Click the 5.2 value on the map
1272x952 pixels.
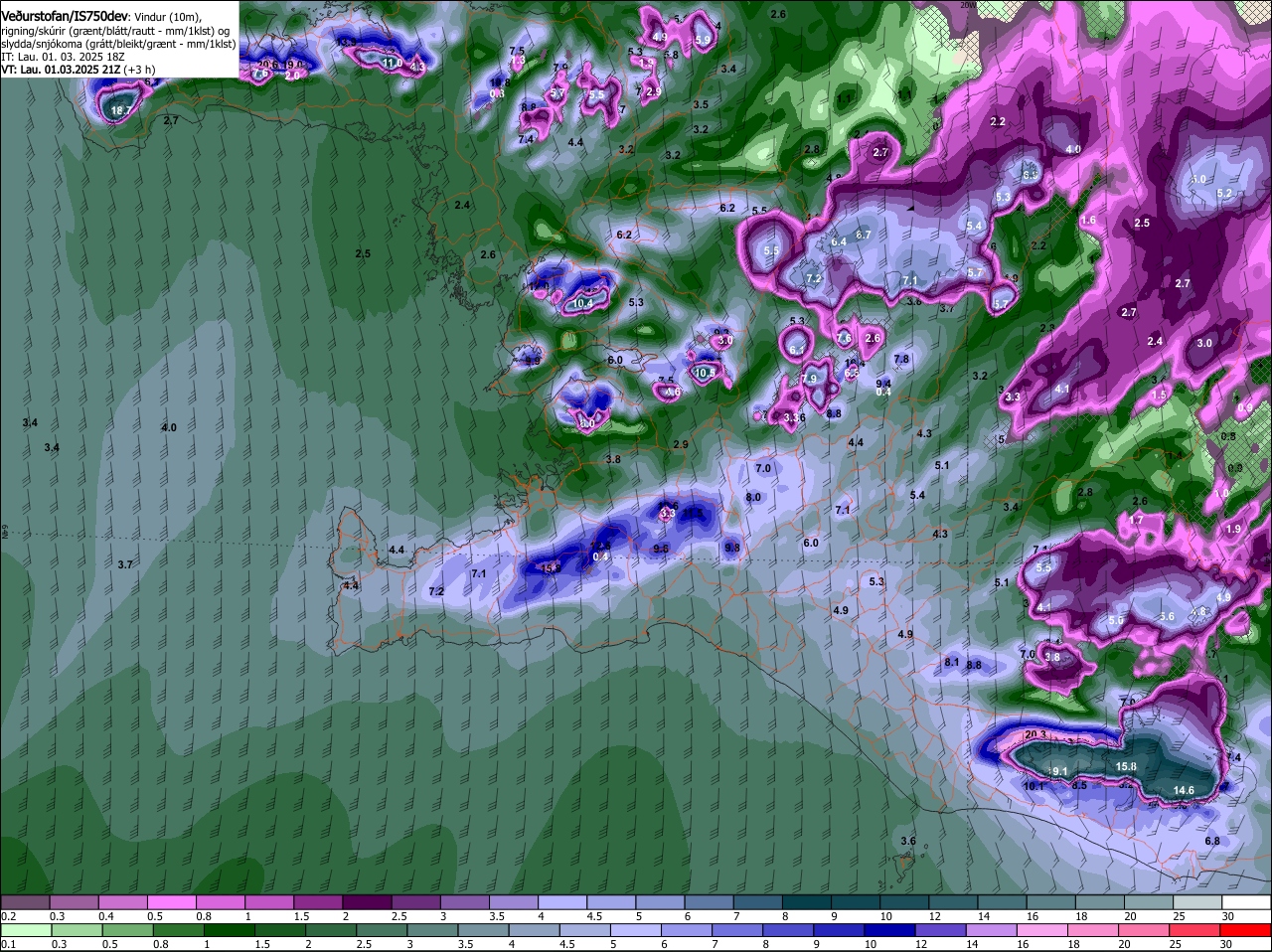(1224, 193)
